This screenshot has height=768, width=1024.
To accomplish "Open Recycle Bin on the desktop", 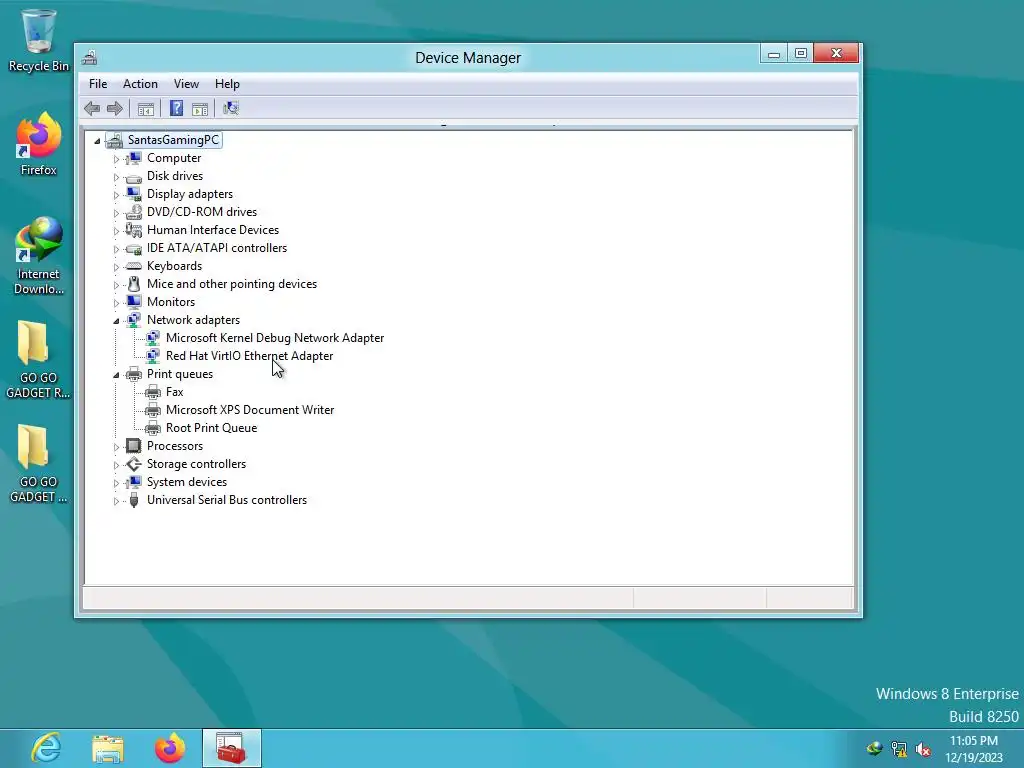I will (x=39, y=40).
